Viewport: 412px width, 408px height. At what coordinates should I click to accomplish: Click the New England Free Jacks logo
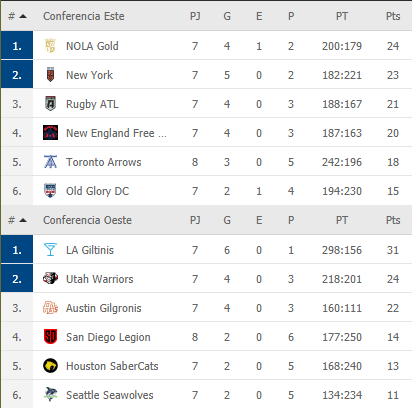[50, 133]
